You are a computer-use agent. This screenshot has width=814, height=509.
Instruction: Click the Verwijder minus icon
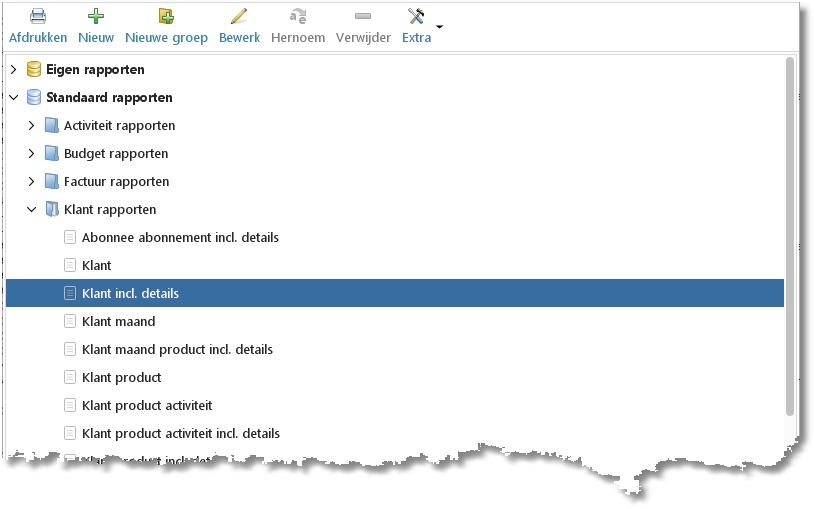(x=363, y=16)
